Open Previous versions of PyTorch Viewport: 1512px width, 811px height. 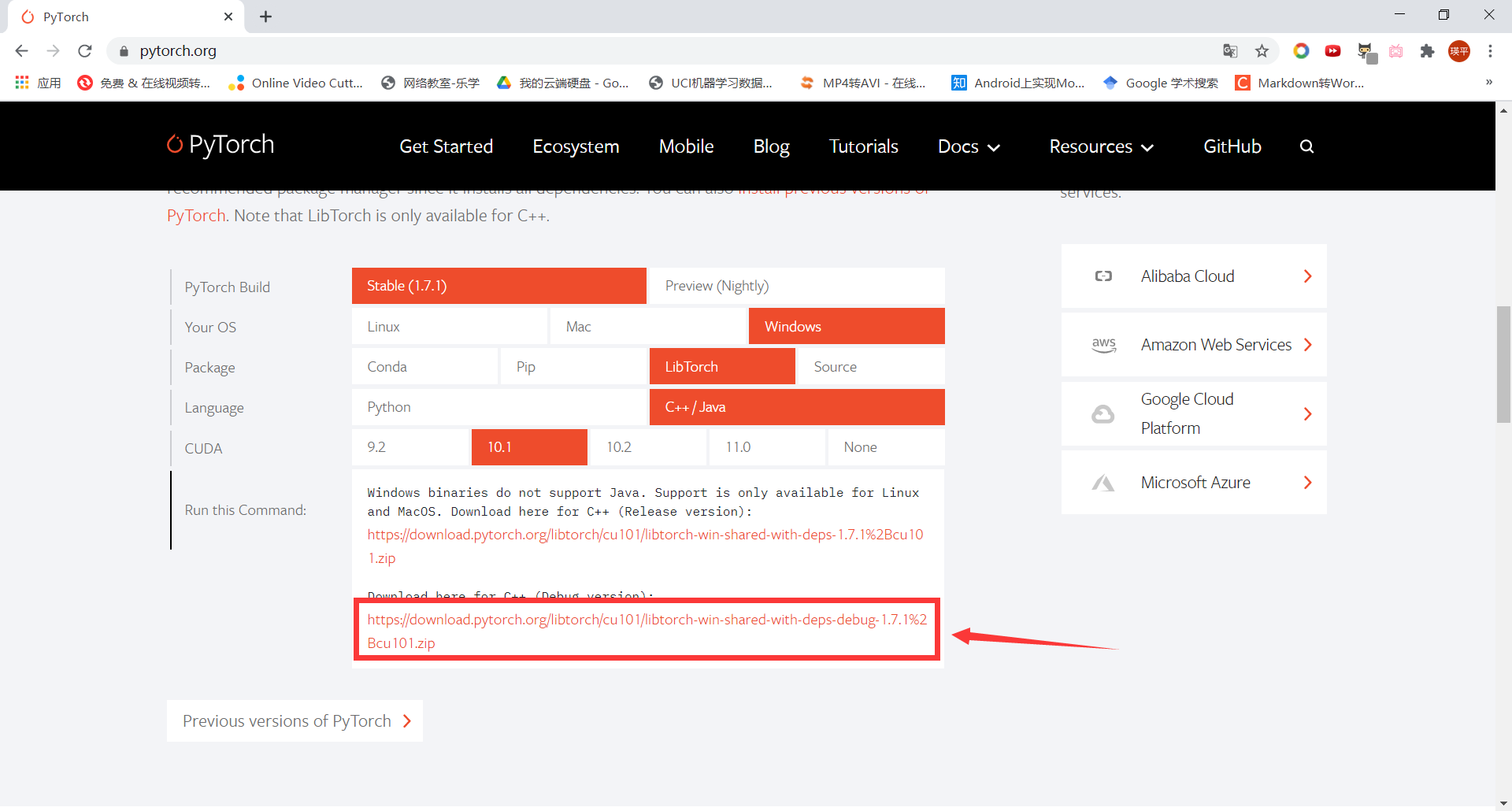click(295, 721)
